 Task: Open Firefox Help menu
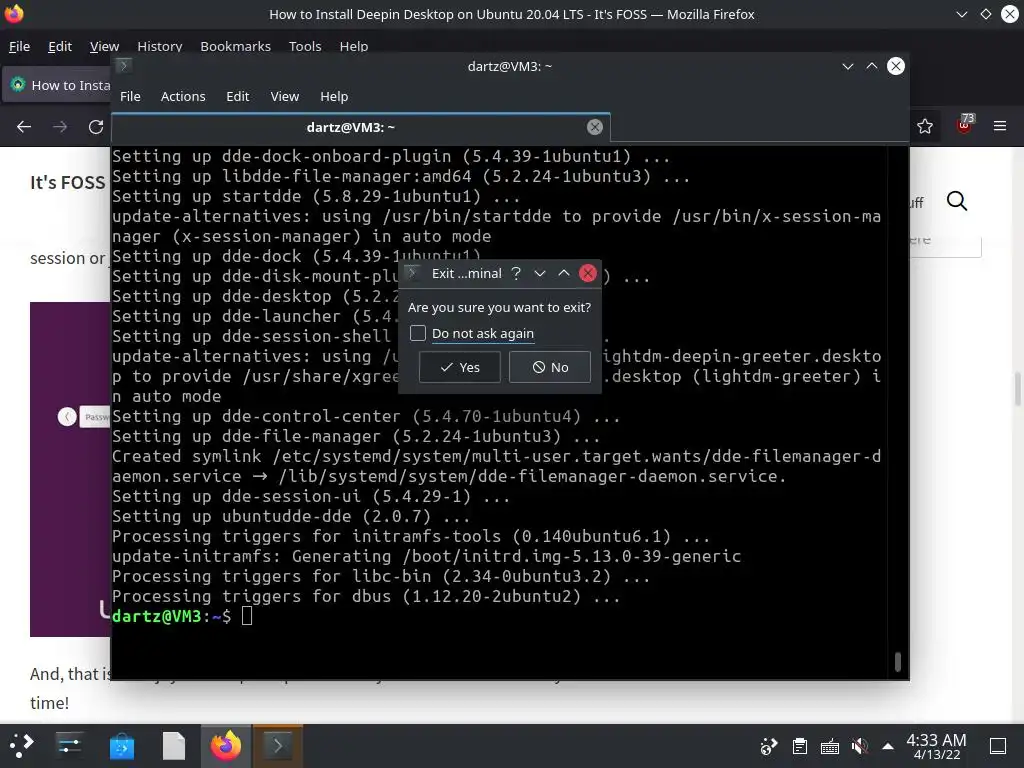(353, 46)
